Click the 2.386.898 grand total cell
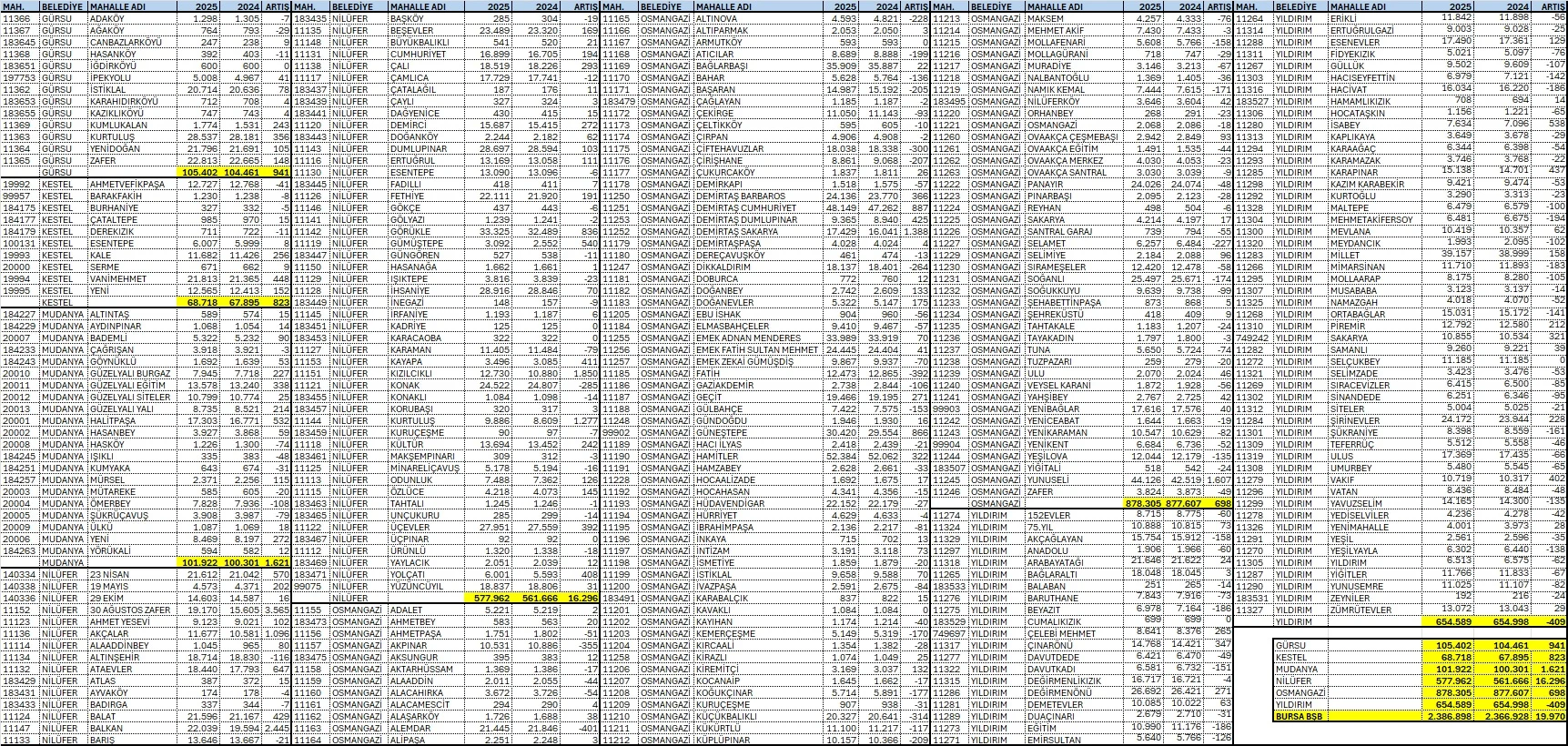 coord(1447,717)
